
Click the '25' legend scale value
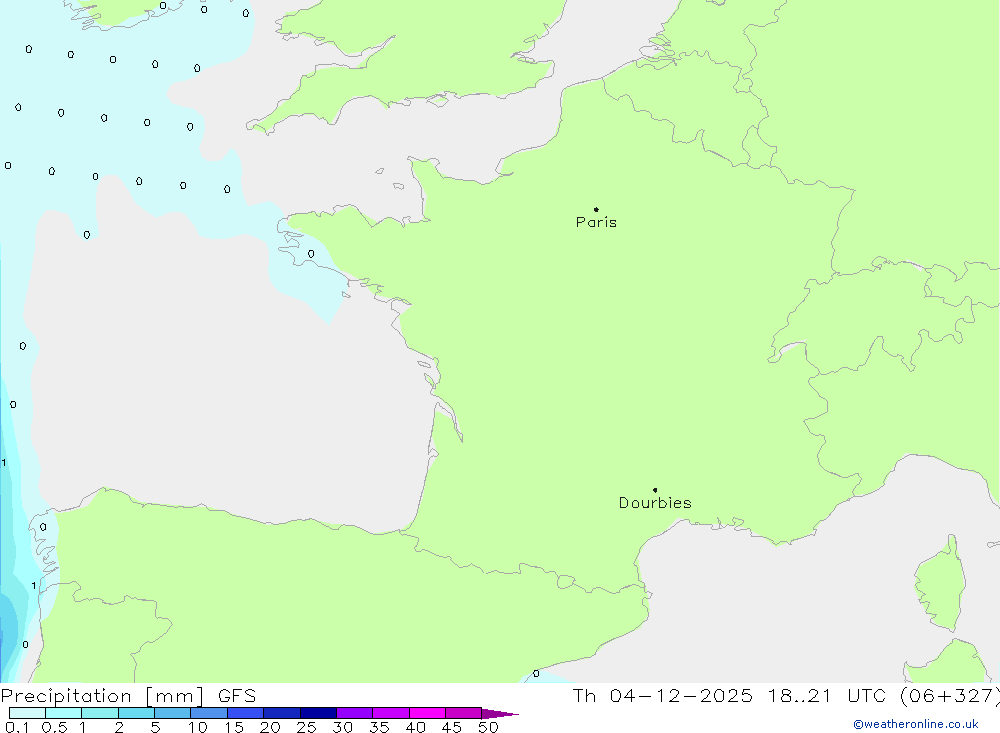tap(307, 727)
